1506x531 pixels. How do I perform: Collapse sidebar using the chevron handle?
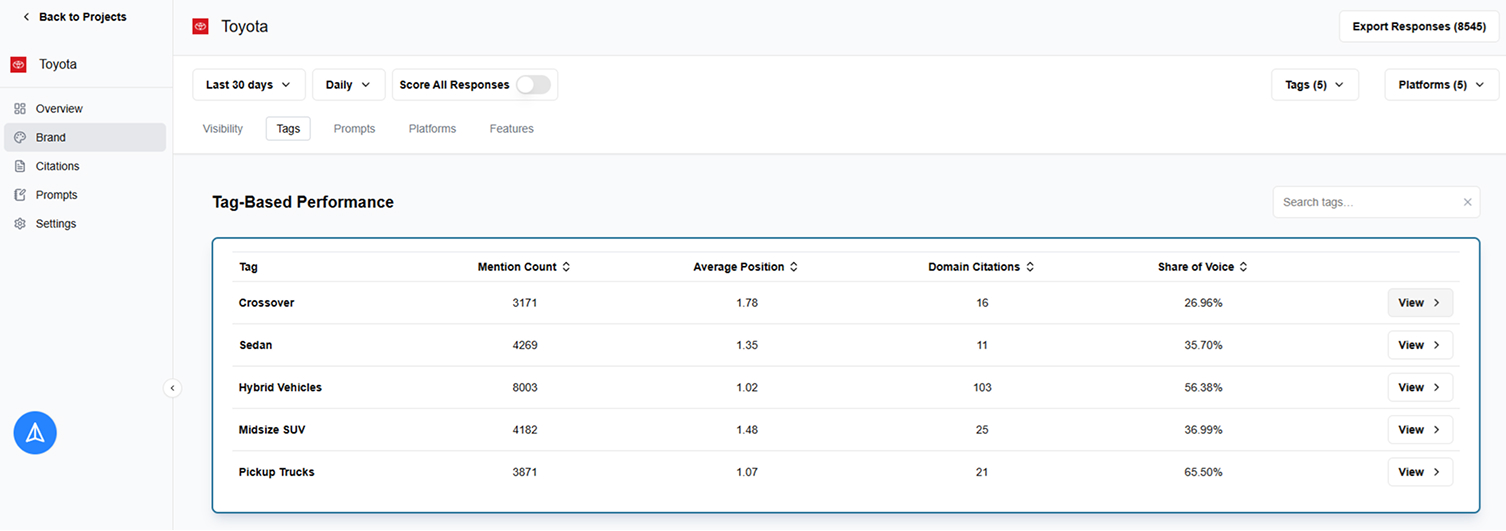point(172,388)
